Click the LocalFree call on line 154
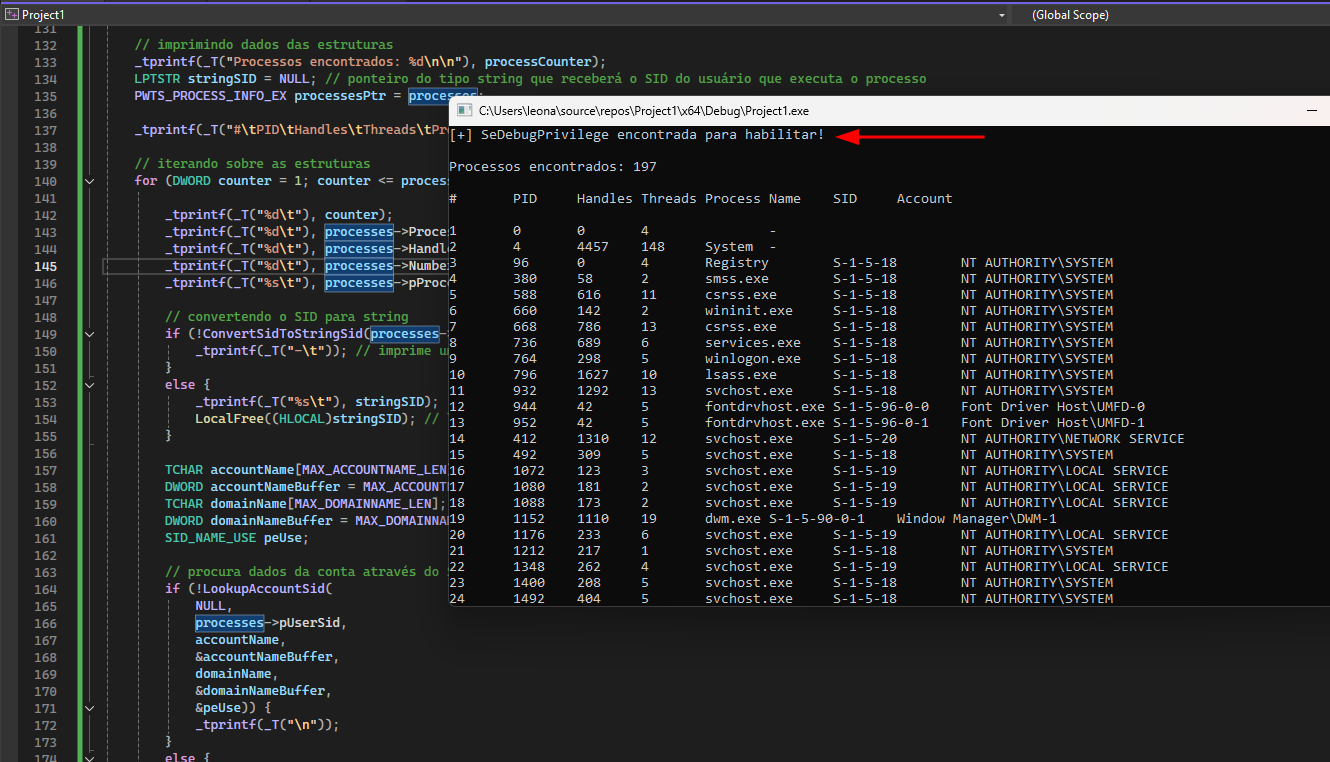Viewport: 1330px width, 762px height. pos(227,419)
